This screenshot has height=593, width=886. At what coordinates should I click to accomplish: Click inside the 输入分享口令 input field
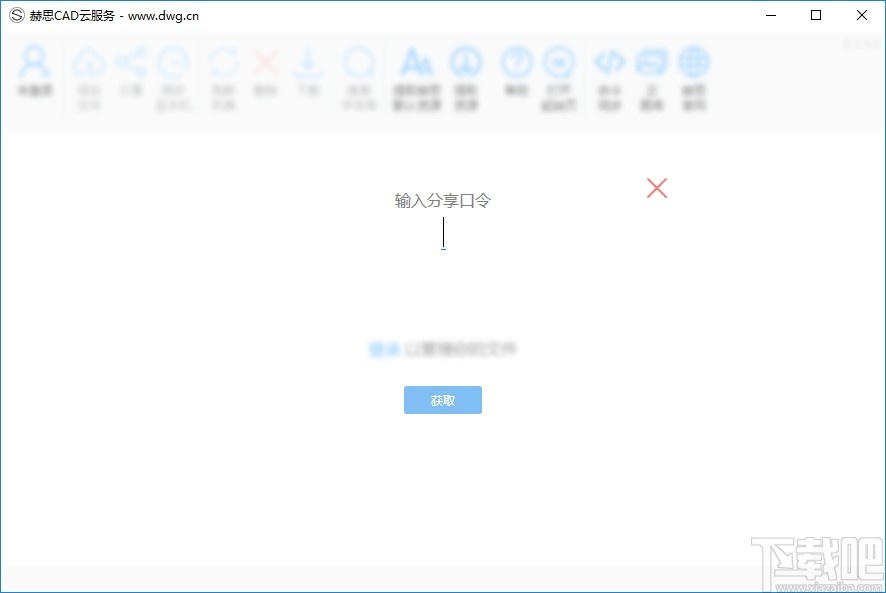pyautogui.click(x=443, y=233)
